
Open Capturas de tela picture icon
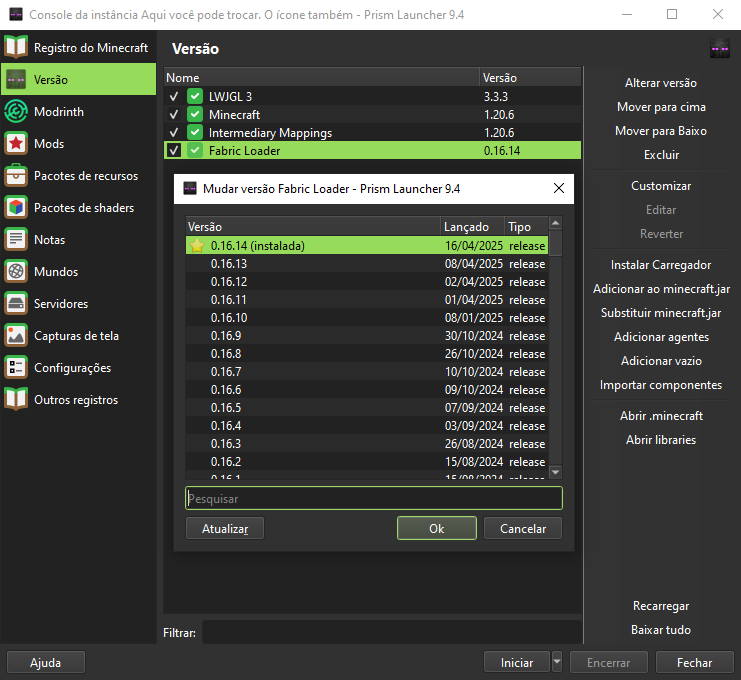click(x=16, y=336)
